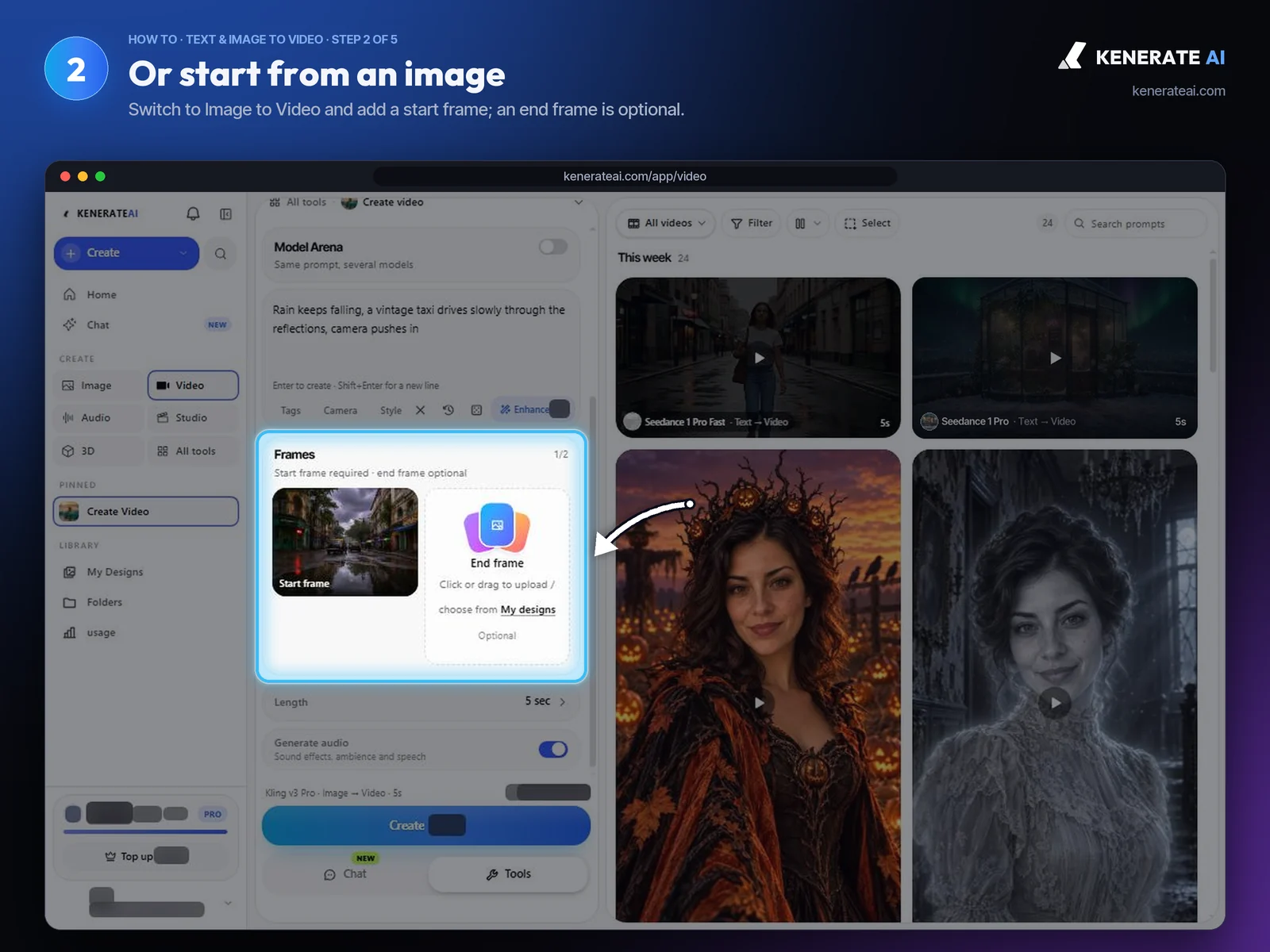Screen dimensions: 1270x952
Task: Open the column layout dropdown
Action: pyautogui.click(x=808, y=224)
